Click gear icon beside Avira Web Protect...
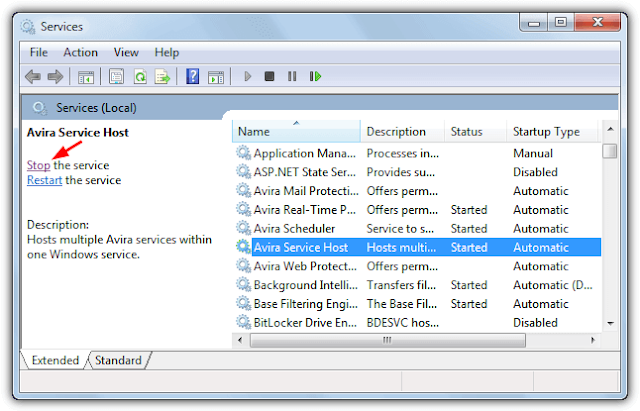This screenshot has height=411, width=640. [x=243, y=266]
